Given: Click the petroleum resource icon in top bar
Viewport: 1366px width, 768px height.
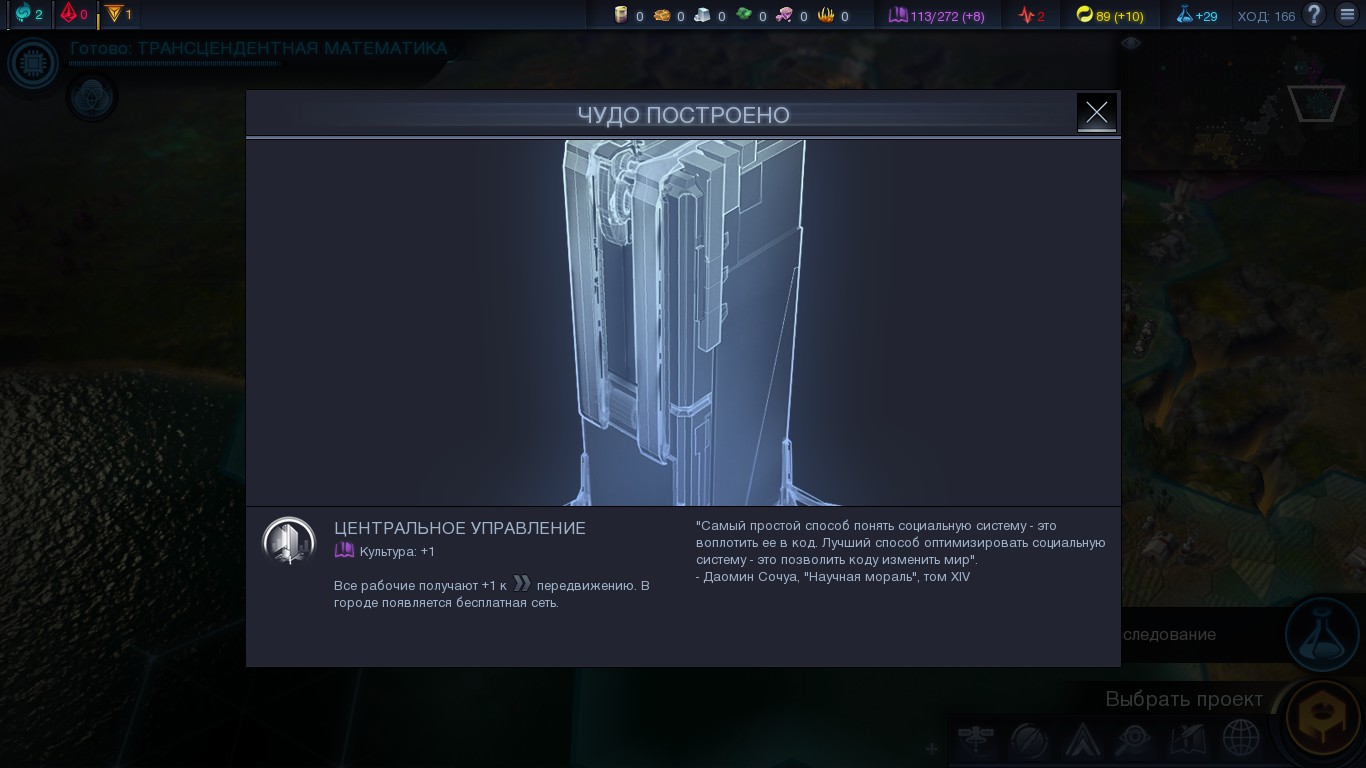Looking at the screenshot, I should click(620, 15).
